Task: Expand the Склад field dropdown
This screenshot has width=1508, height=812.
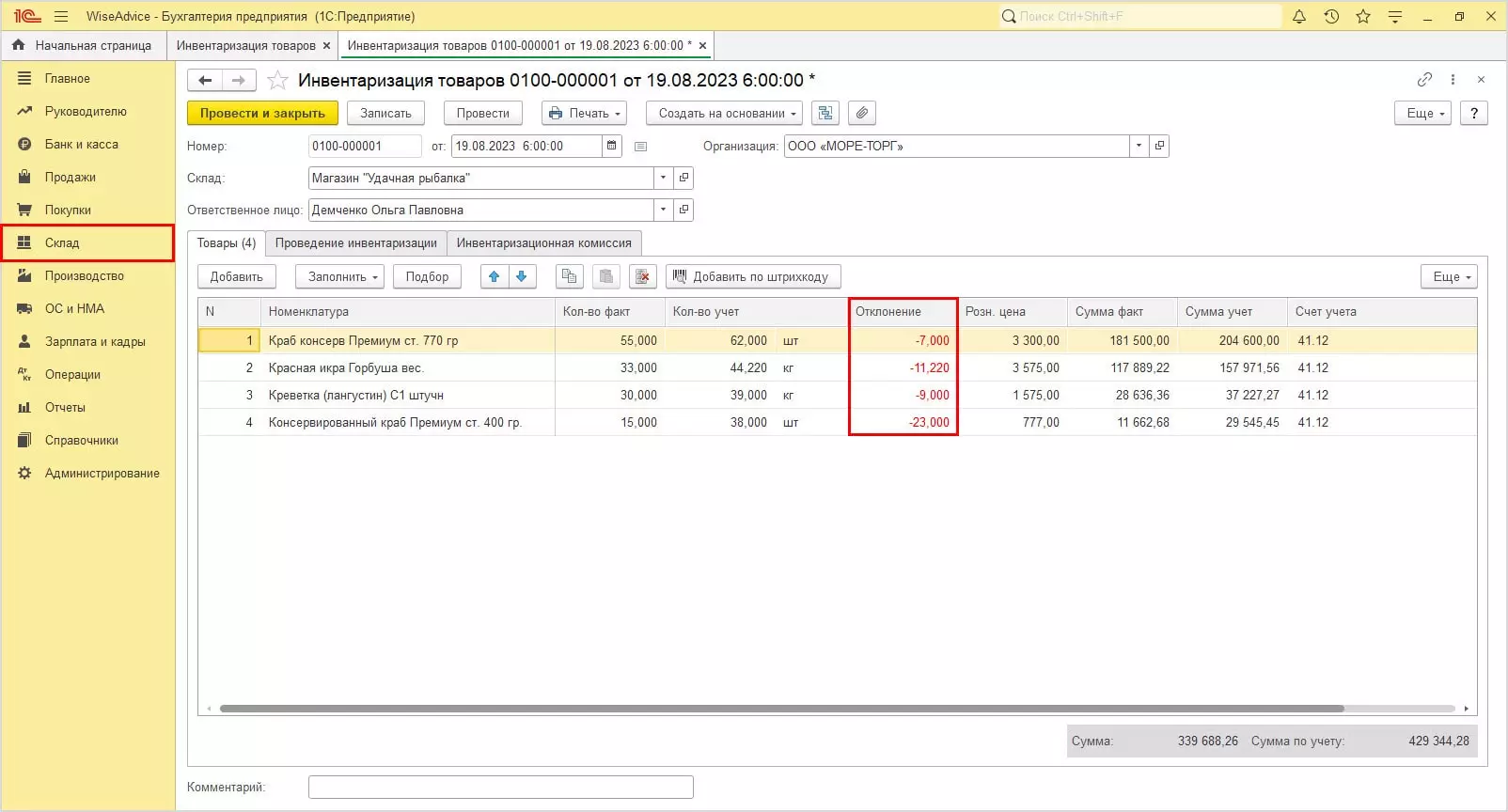Action: pyautogui.click(x=663, y=178)
